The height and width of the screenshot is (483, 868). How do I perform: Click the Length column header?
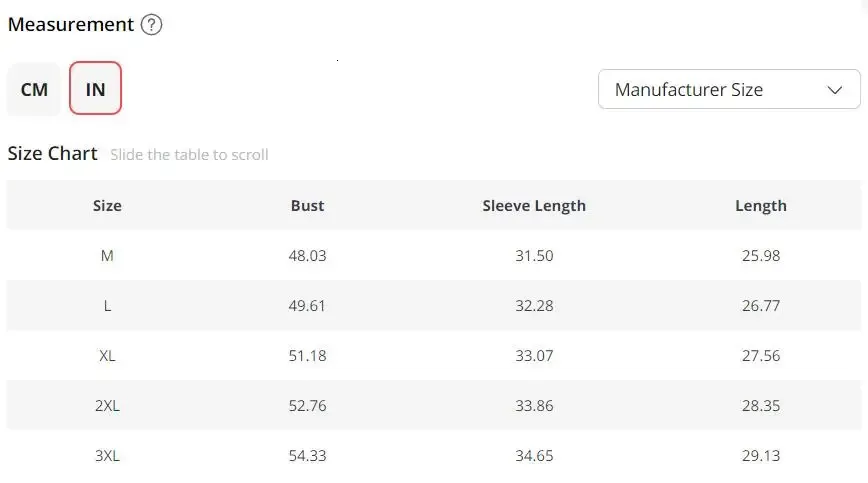760,206
